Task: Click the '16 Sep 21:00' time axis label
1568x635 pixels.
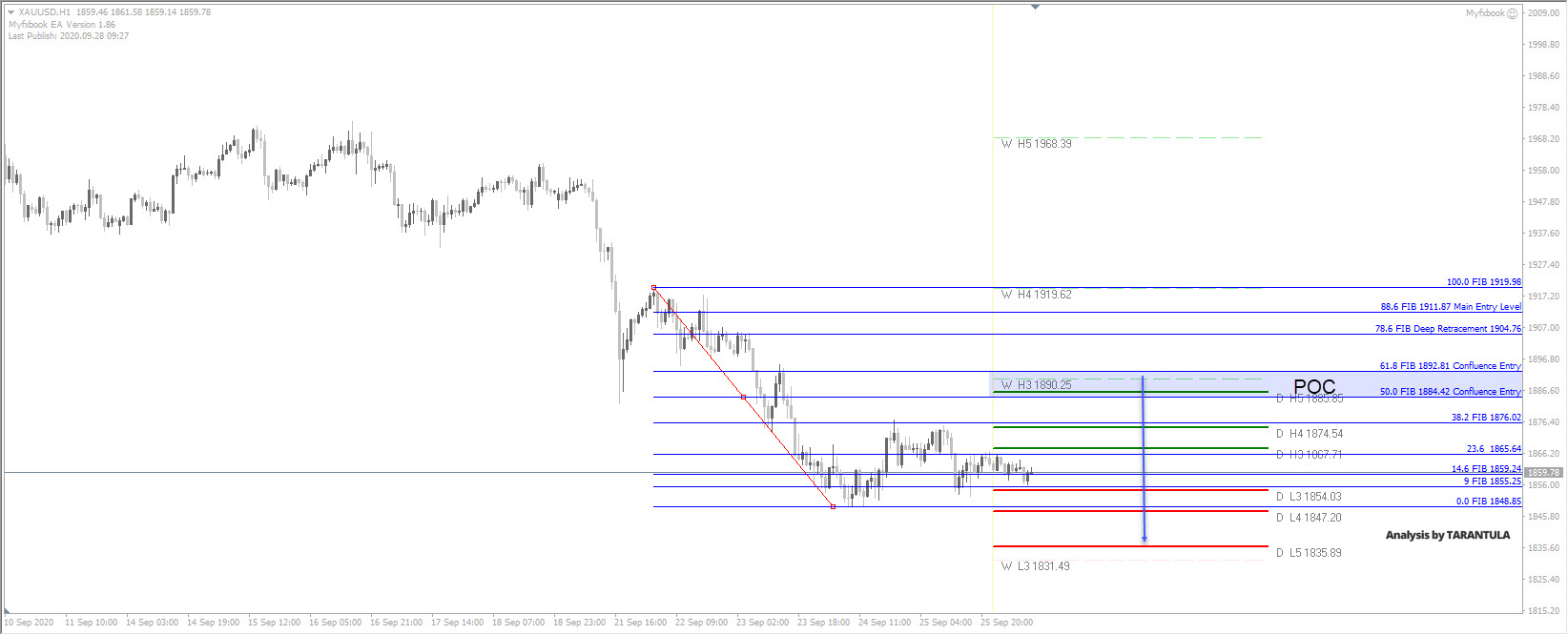Action: coord(396,623)
